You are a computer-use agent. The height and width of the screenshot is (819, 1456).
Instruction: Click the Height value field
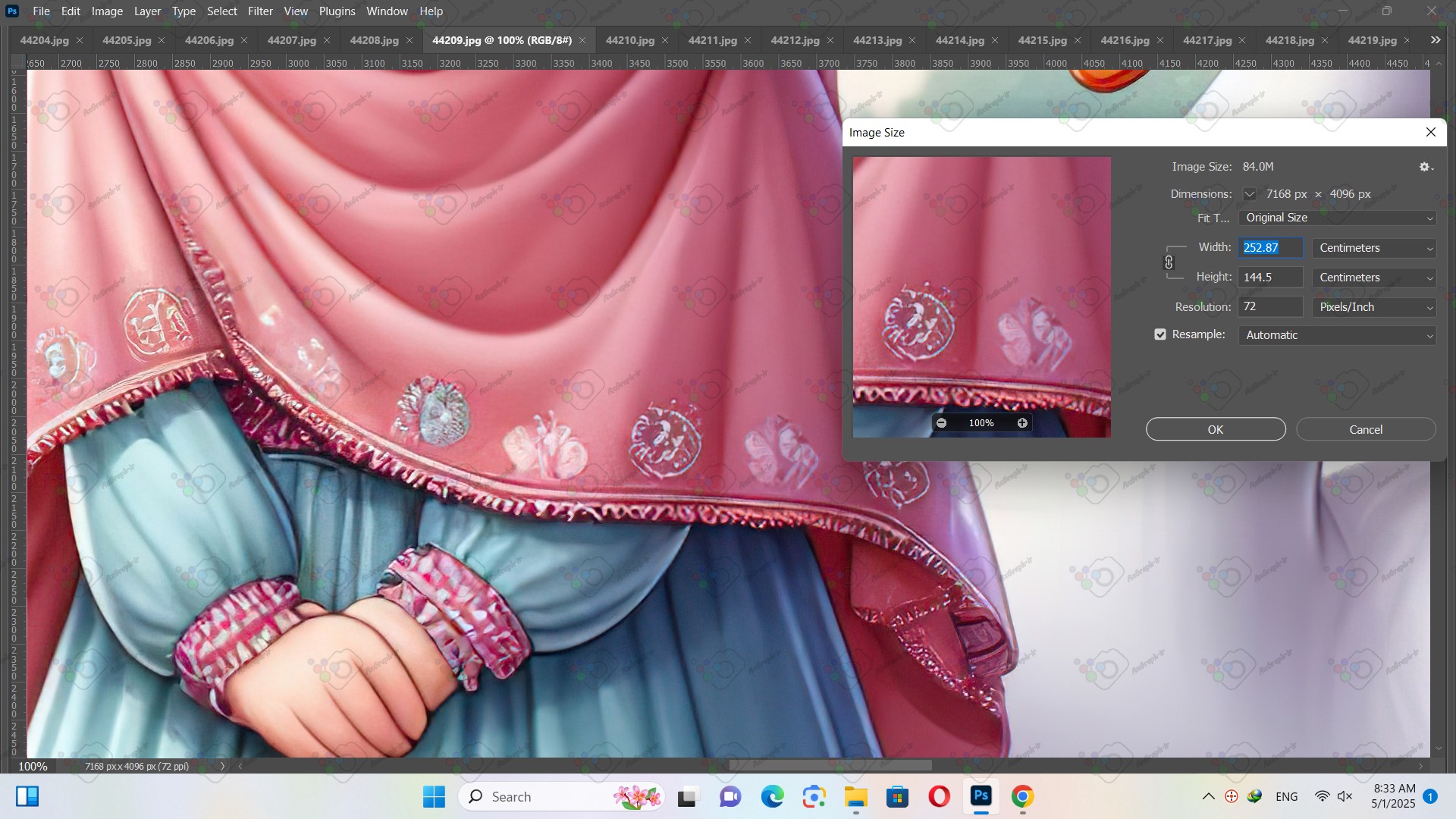pos(1270,278)
